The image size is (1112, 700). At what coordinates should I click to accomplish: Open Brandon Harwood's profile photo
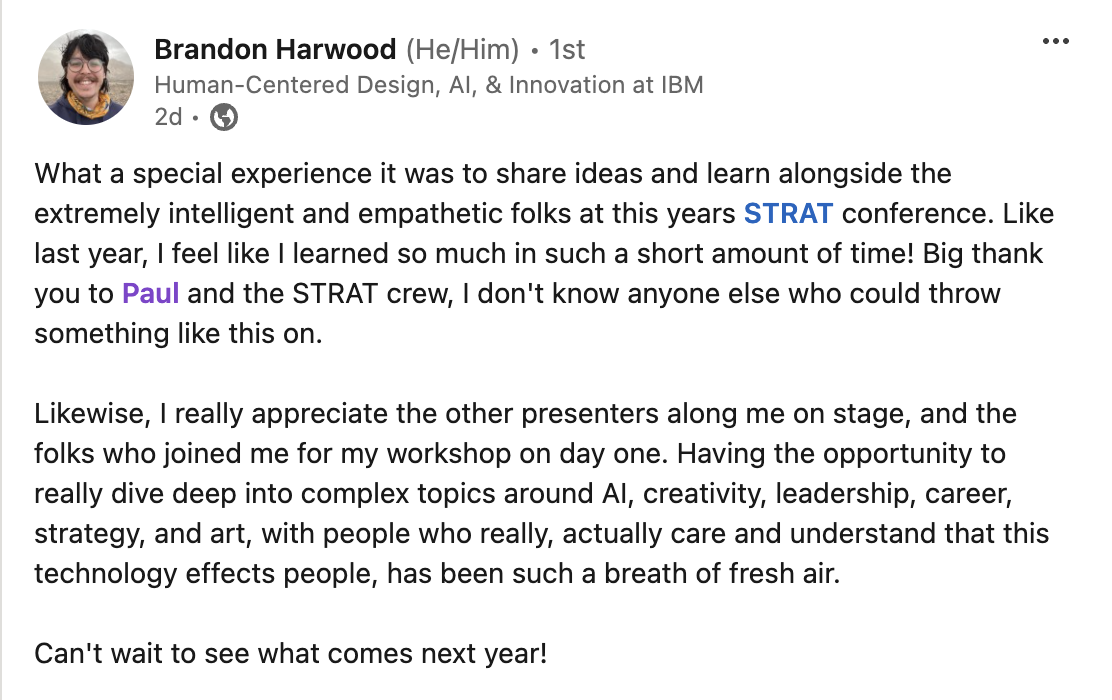(85, 77)
